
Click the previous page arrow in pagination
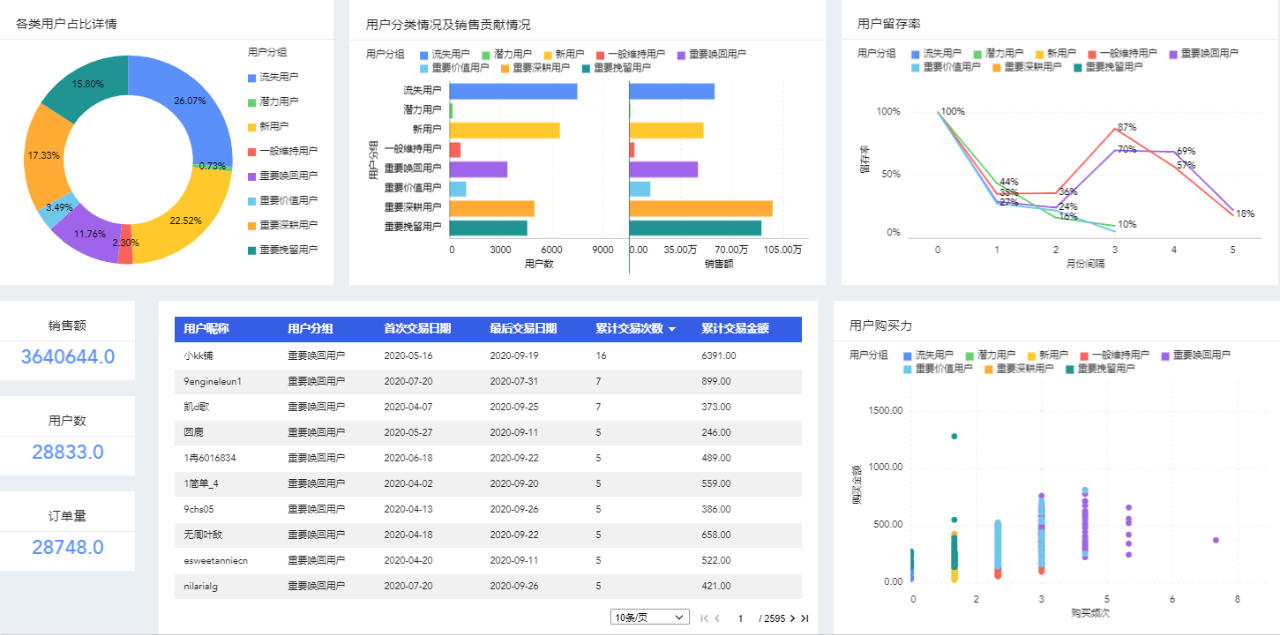coord(717,618)
